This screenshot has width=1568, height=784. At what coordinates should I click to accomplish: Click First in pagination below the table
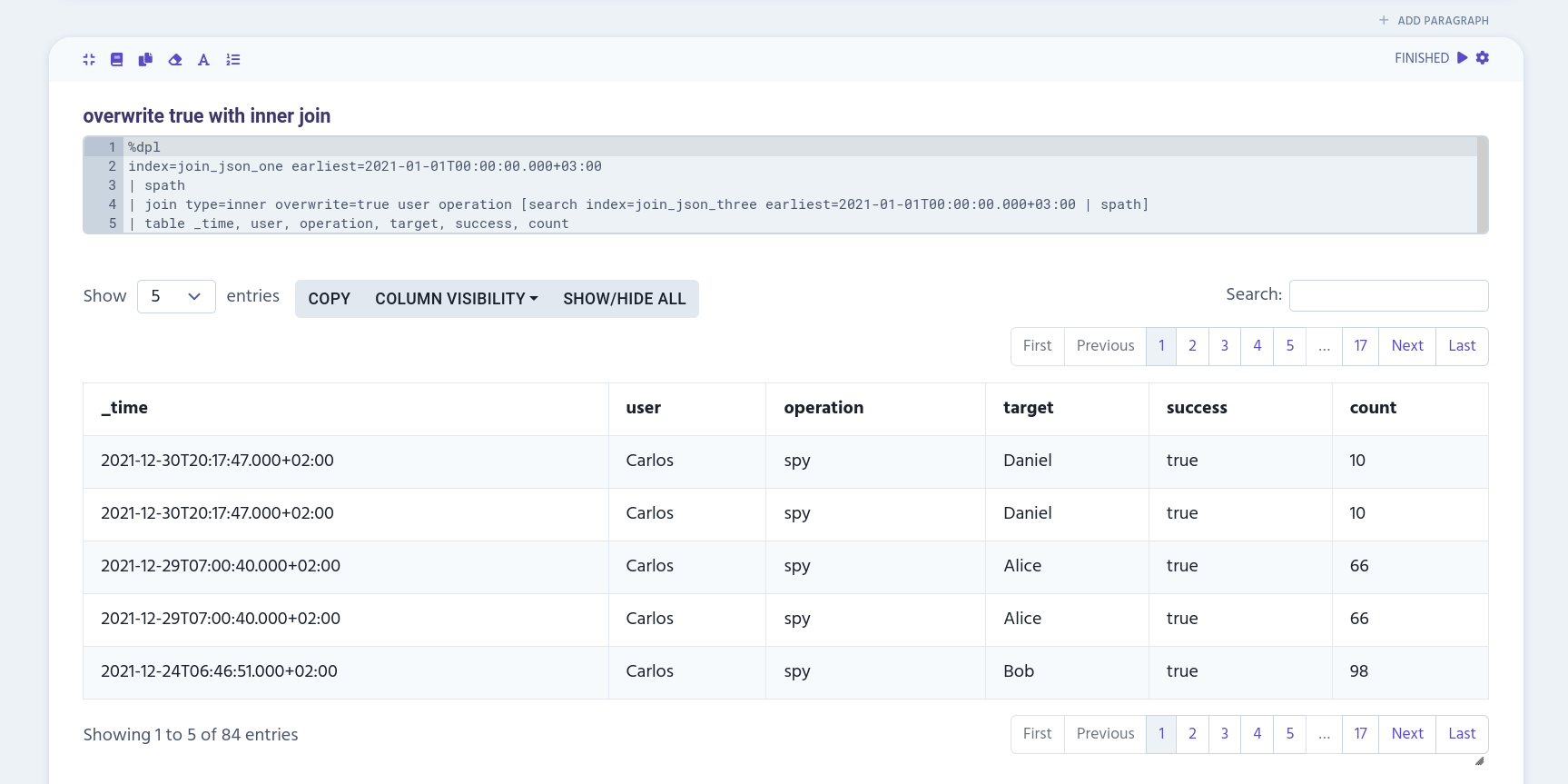[1038, 734]
